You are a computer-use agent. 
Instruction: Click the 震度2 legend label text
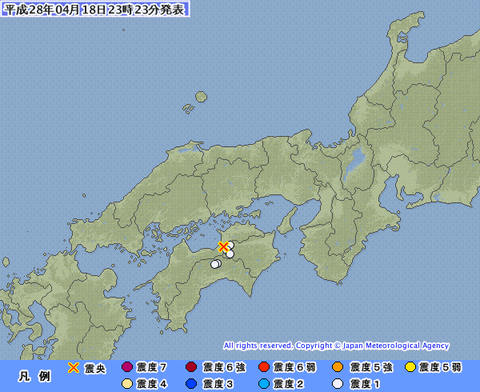(289, 384)
